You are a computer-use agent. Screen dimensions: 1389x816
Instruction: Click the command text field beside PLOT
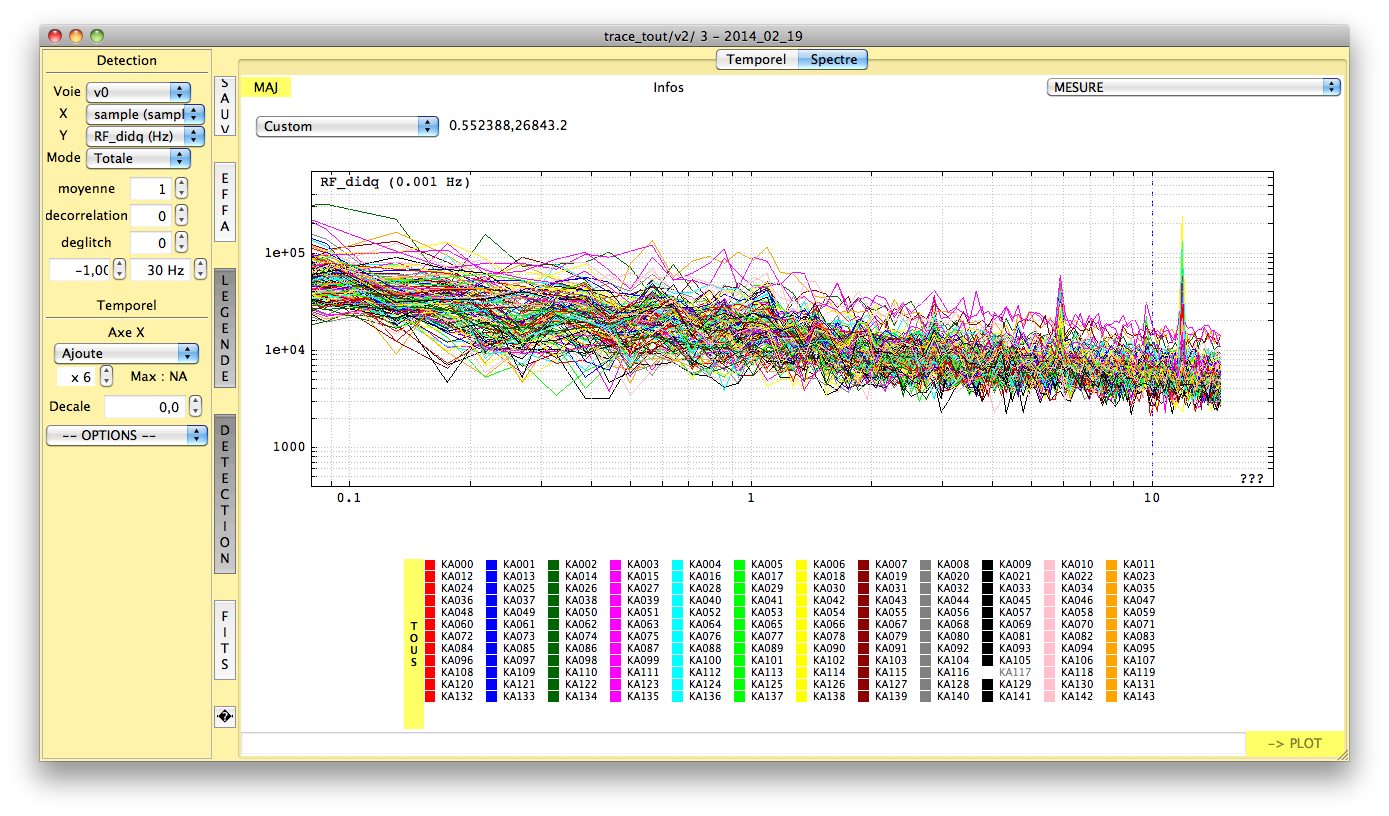point(742,744)
